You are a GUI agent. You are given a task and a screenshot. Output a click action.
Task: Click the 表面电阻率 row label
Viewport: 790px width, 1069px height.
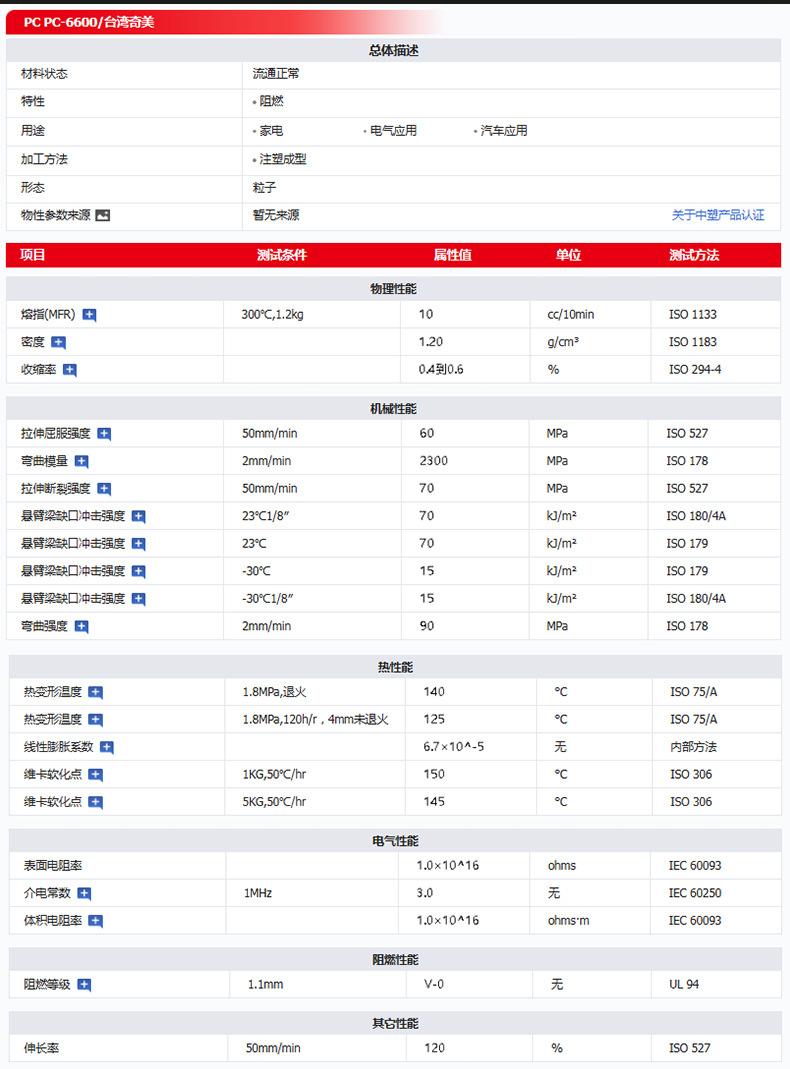(x=53, y=866)
